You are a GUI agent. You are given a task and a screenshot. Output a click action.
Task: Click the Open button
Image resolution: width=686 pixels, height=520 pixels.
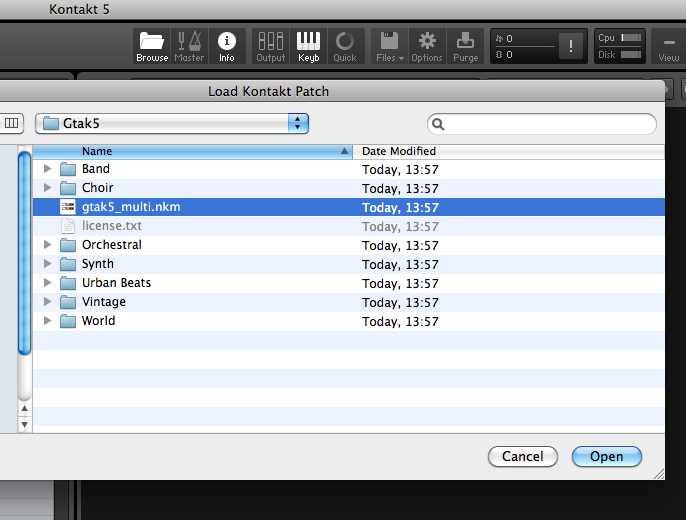(x=606, y=456)
